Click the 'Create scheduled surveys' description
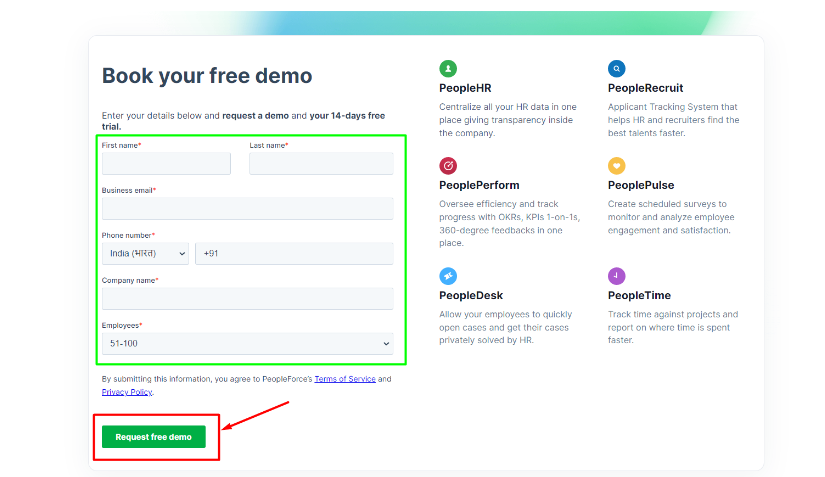Viewport: 825px width, 477px height. click(x=671, y=217)
